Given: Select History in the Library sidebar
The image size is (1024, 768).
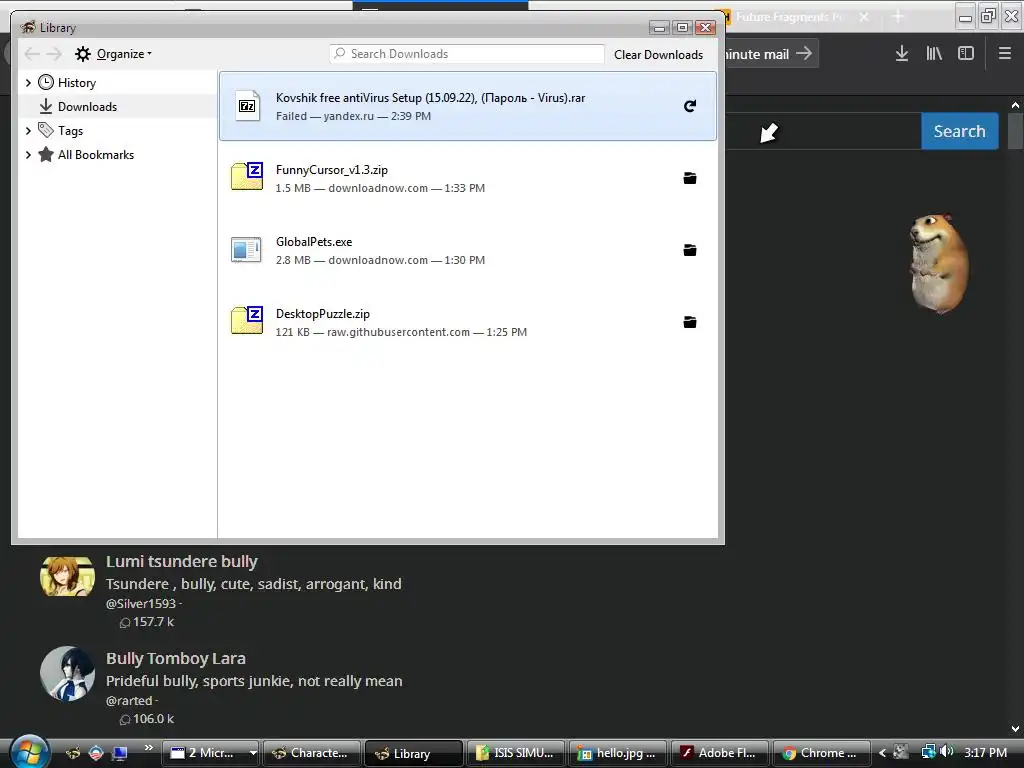Looking at the screenshot, I should (76, 82).
